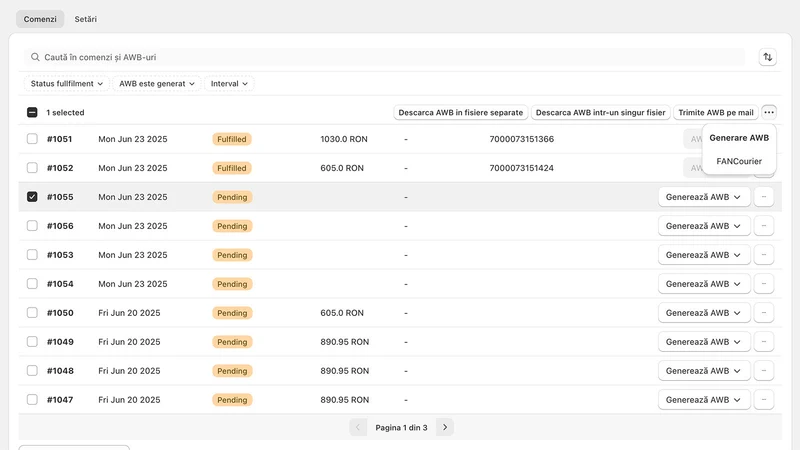The image size is (800, 450).
Task: Go to next page of orders
Action: point(445,428)
